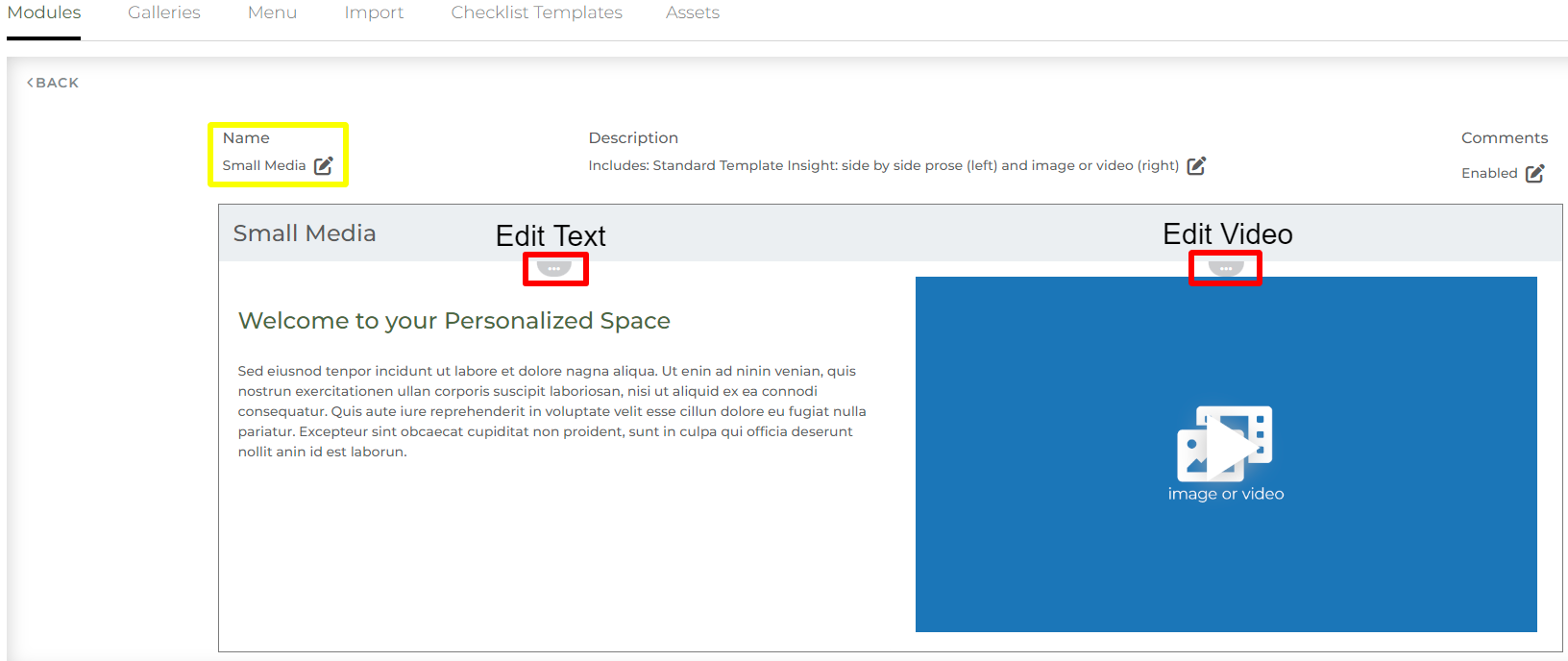Click the Sed eiusnod lorem ipsum paragraph
This screenshot has width=1568, height=661.
click(552, 411)
